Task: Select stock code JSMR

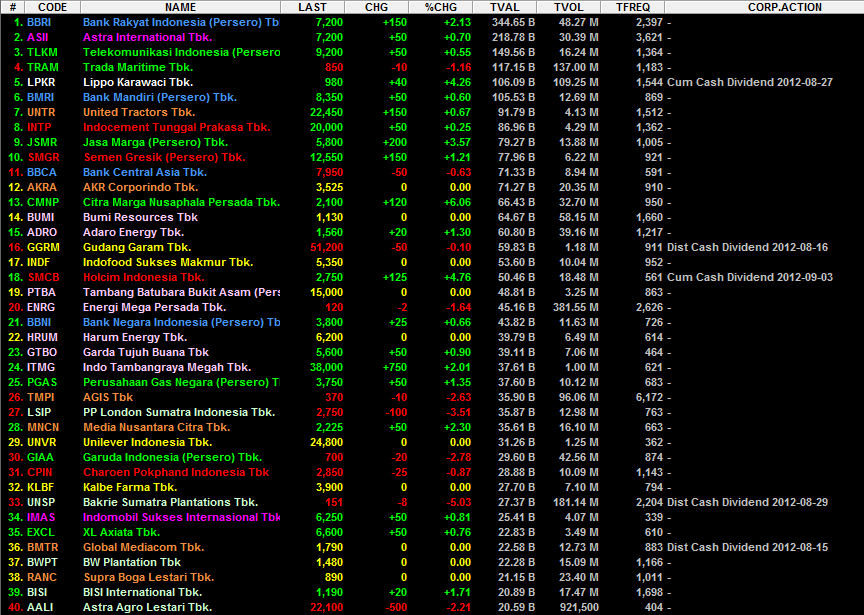Action: [x=42, y=142]
